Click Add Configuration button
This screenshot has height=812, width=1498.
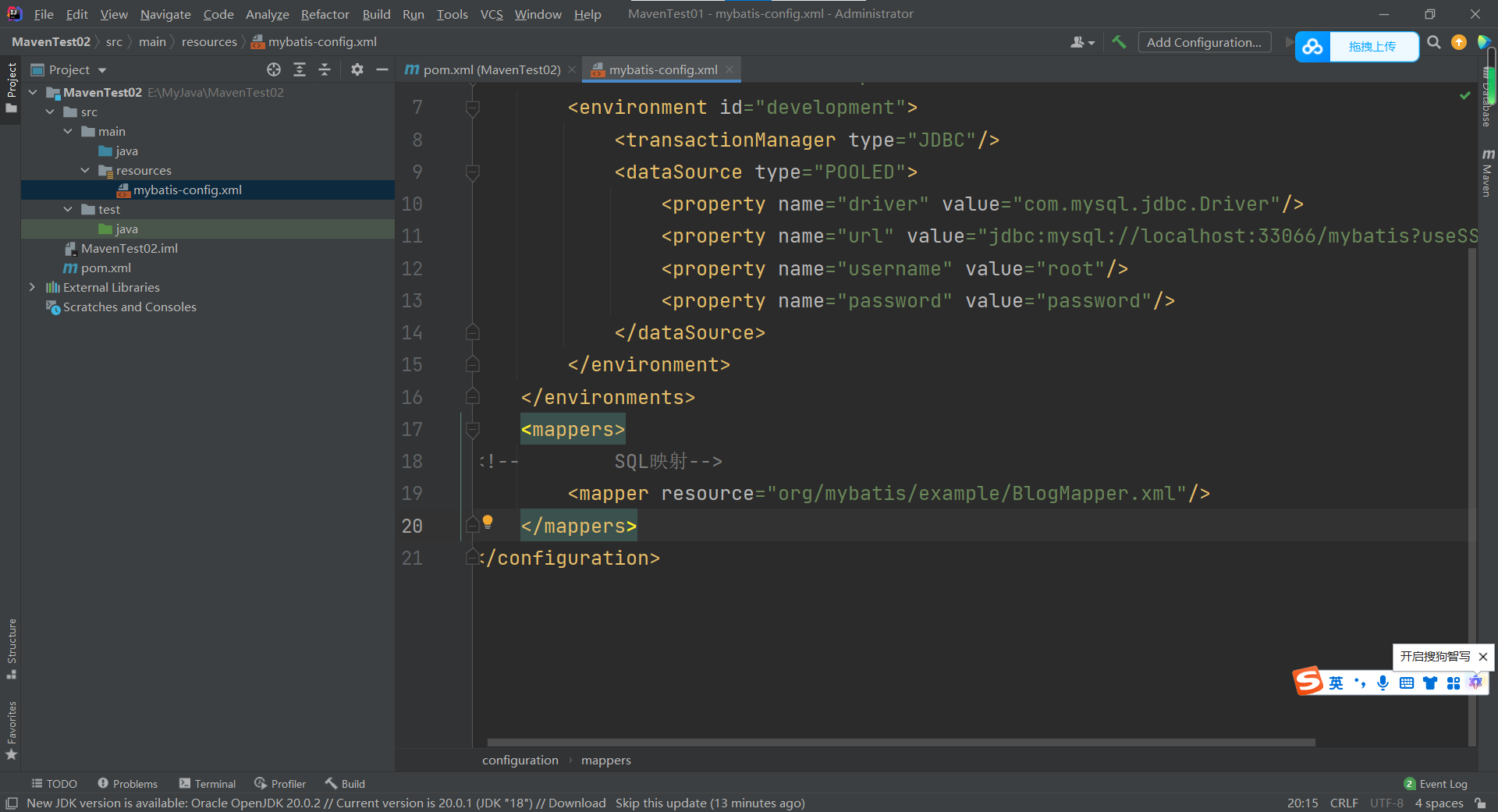(1204, 42)
